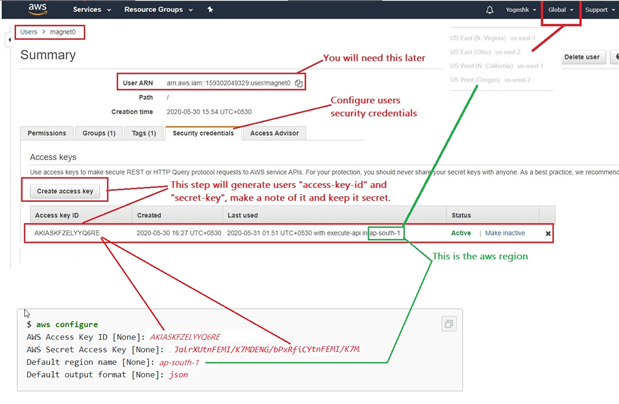This screenshot has width=619, height=404.
Task: Open the Yogeshk account dropdown
Action: click(x=521, y=10)
